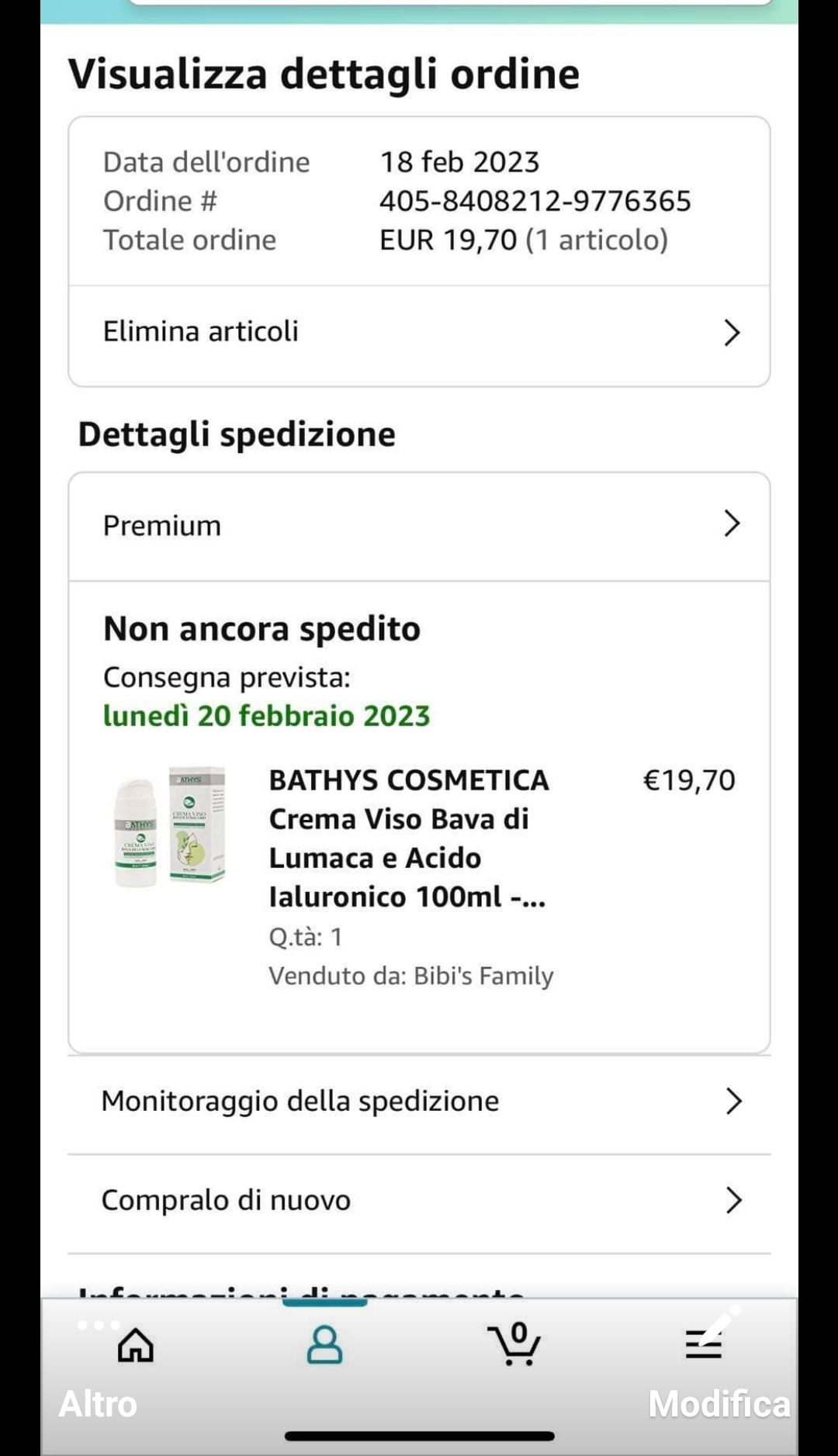Tap the three dots above Altro
The width and height of the screenshot is (838, 1456).
tap(99, 1325)
